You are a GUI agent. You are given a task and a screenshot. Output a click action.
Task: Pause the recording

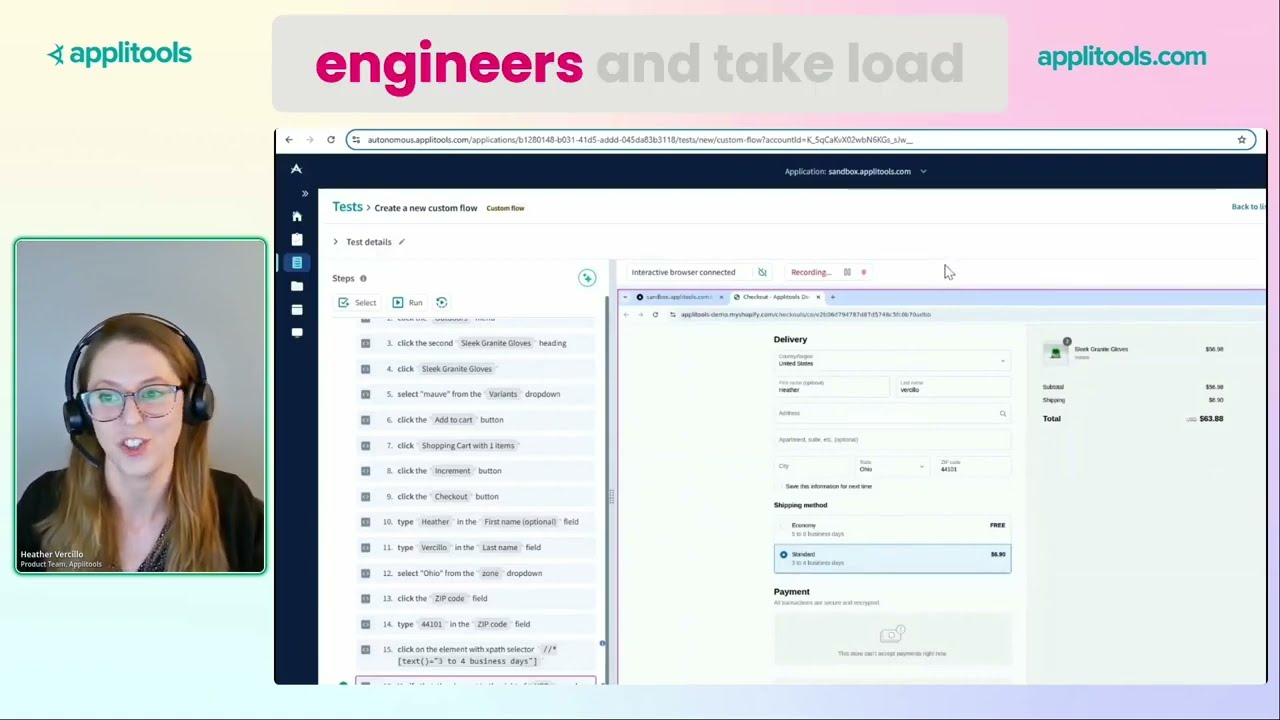point(847,272)
